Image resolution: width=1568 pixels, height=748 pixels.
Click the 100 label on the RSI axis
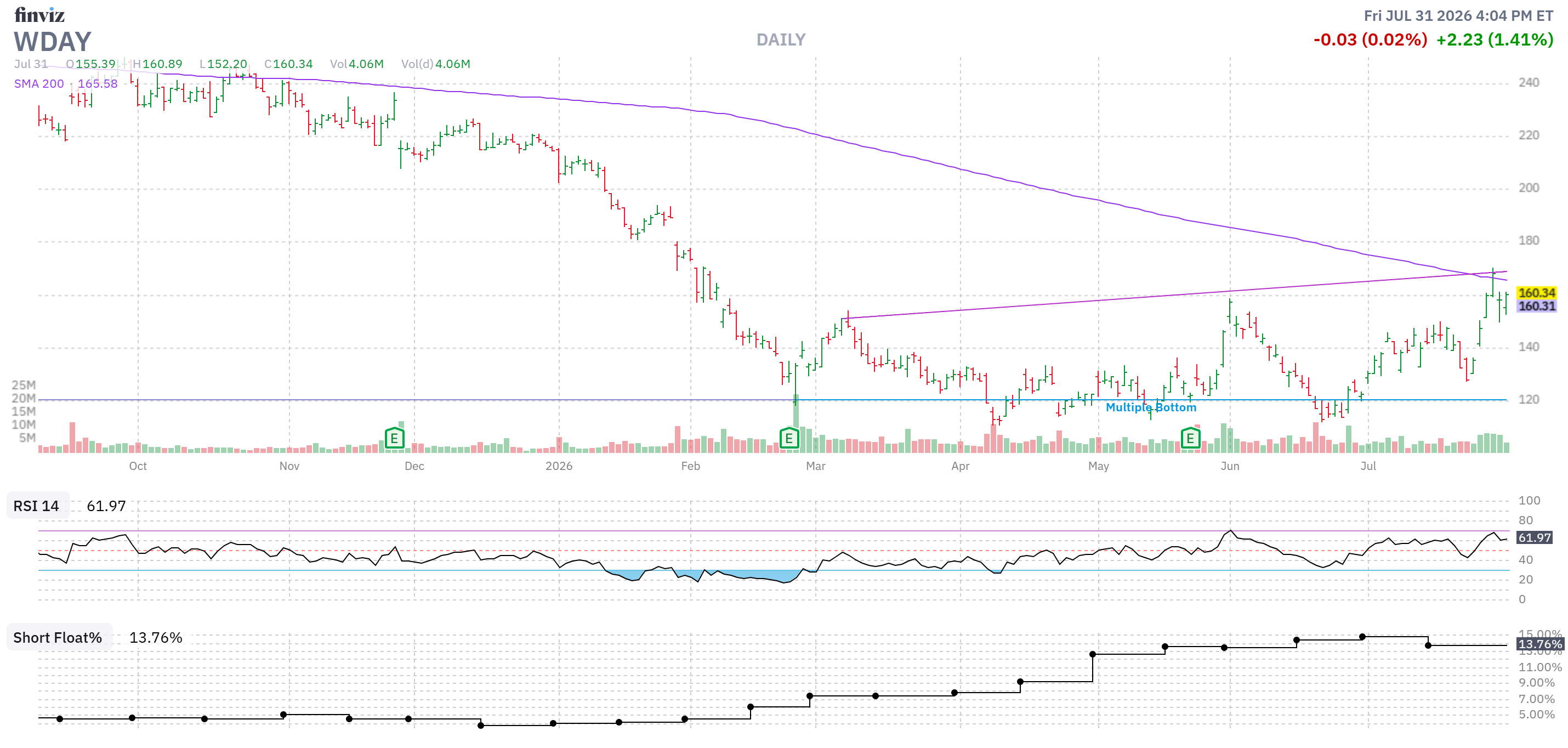click(1529, 500)
